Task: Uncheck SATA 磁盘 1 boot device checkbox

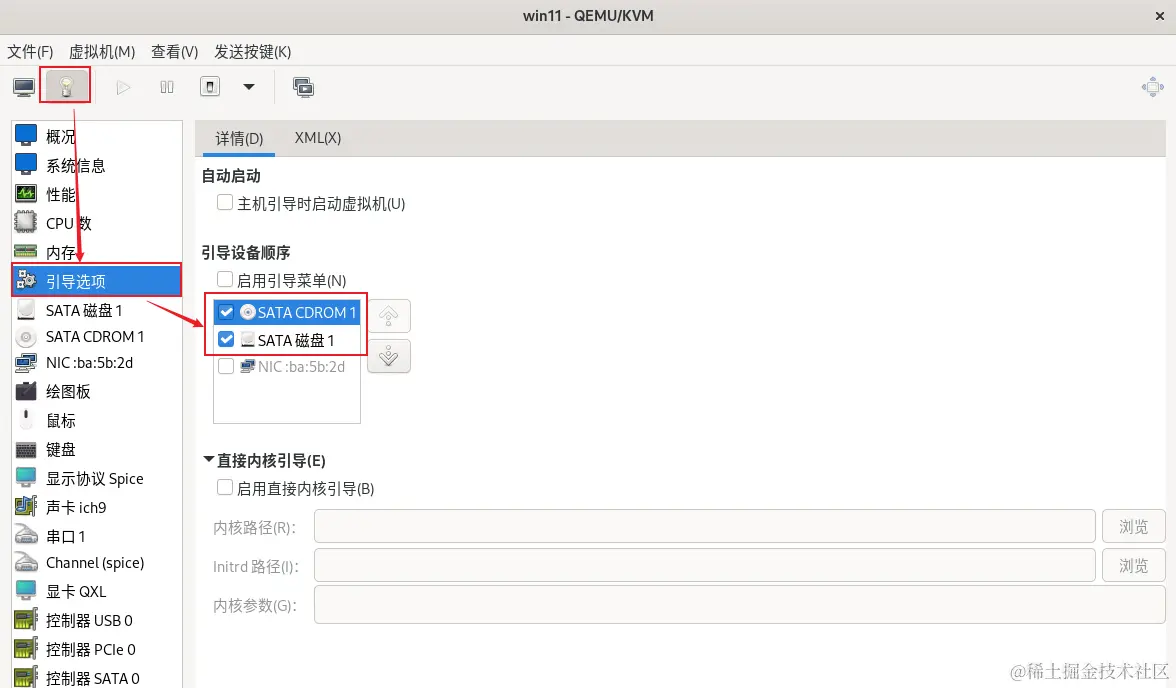Action: (x=226, y=339)
